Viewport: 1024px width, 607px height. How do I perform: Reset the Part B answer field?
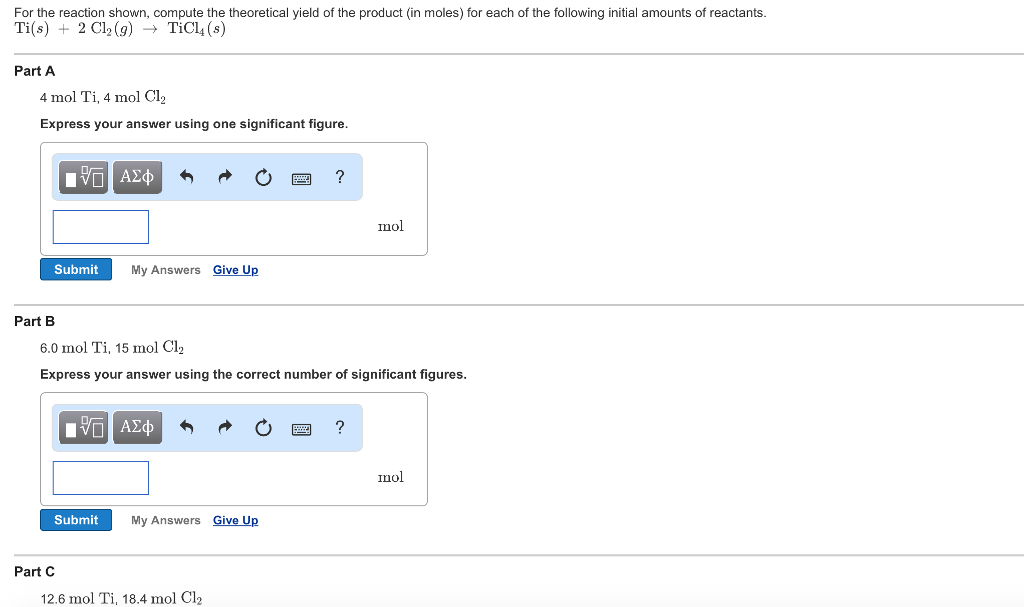[263, 427]
